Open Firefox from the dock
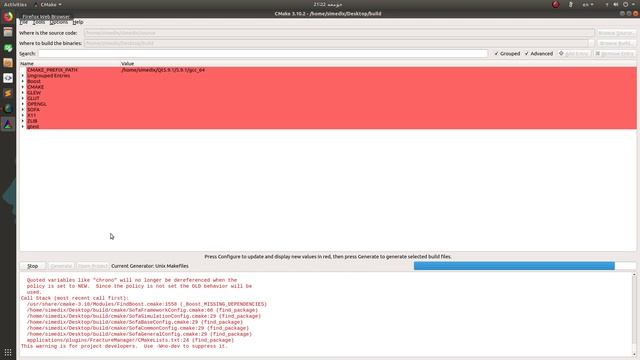 point(8,18)
